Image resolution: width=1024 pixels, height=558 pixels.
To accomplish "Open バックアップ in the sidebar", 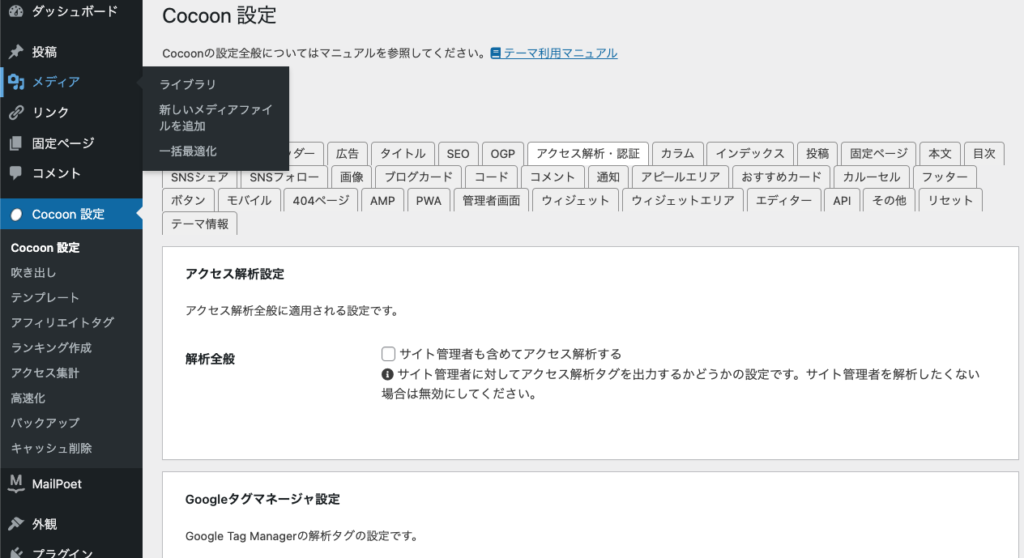I will (45, 423).
